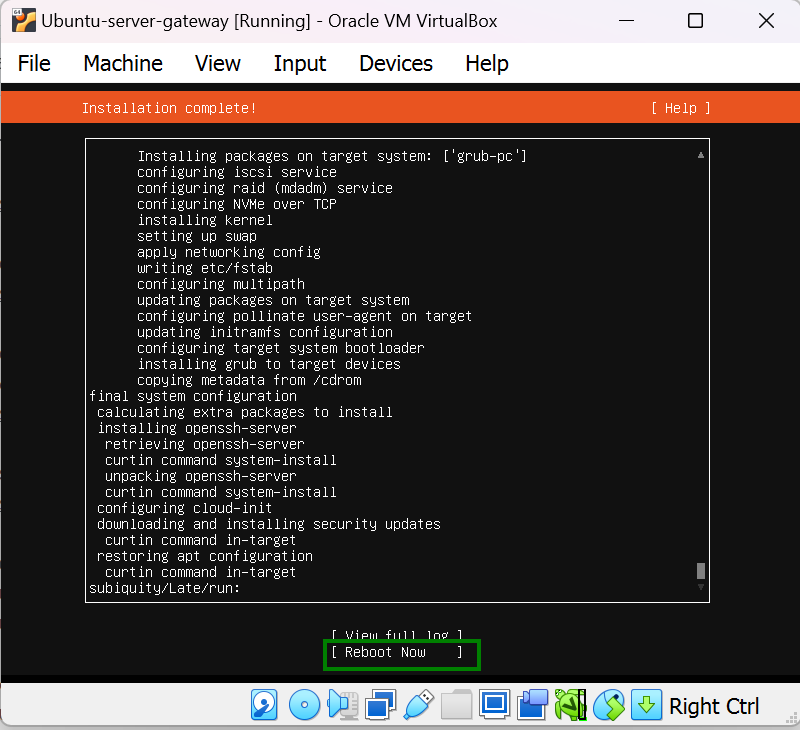Click the green arrow keyboard capture icon
The height and width of the screenshot is (730, 800).
tap(646, 705)
